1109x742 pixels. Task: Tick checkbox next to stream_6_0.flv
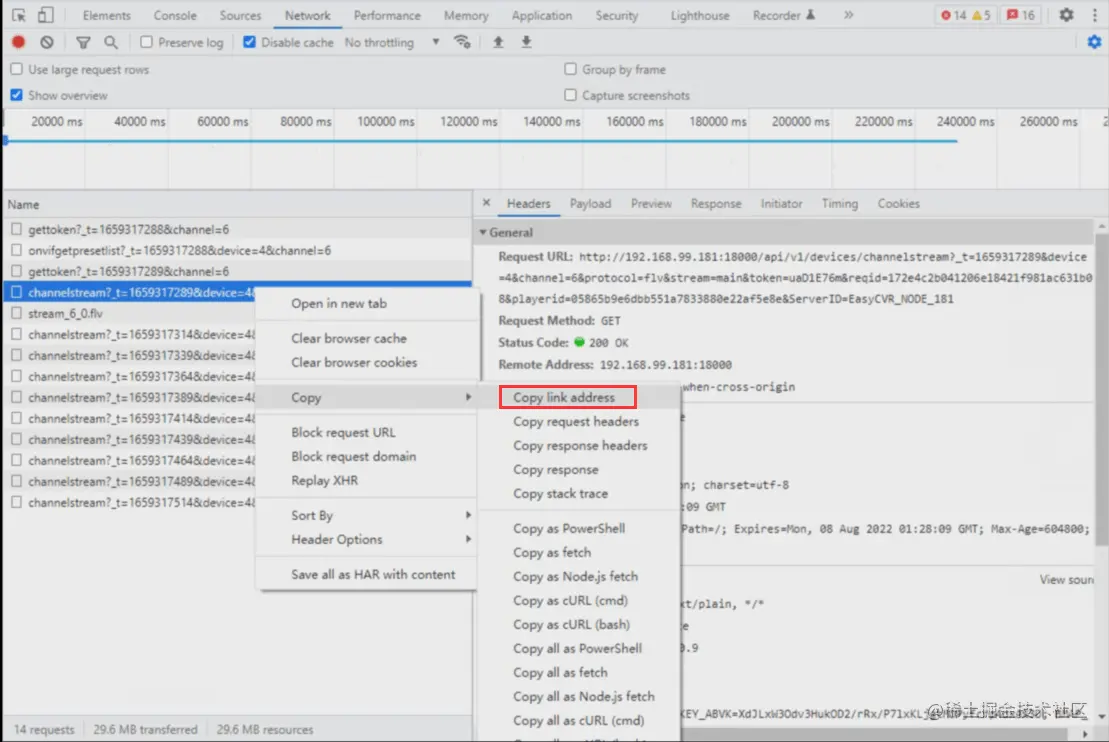point(16,313)
